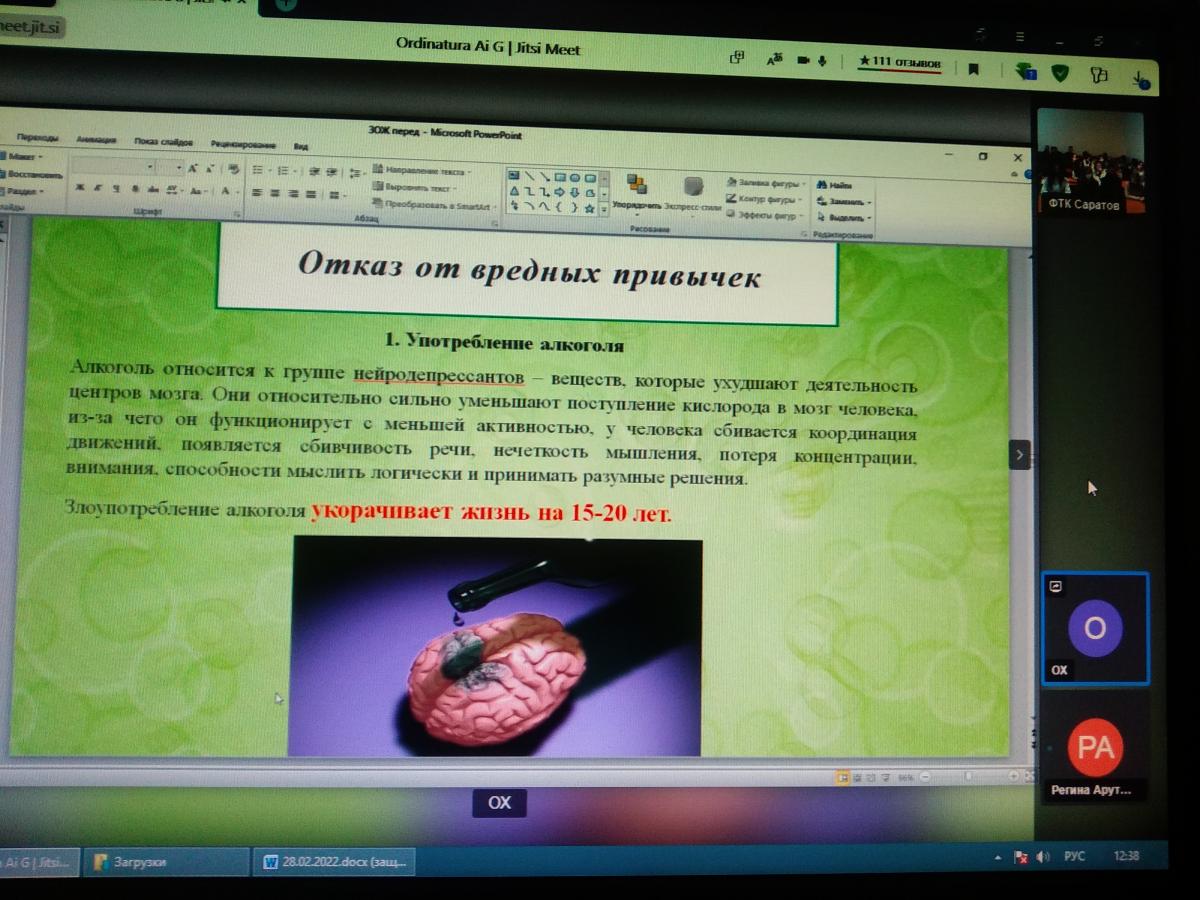The height and width of the screenshot is (900, 1200).
Task: Open the Анимация ribbon tab
Action: click(97, 140)
